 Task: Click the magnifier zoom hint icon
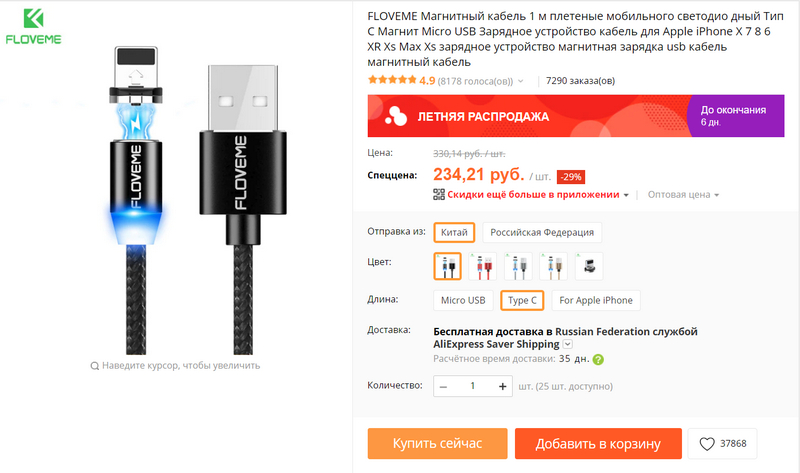(x=94, y=366)
